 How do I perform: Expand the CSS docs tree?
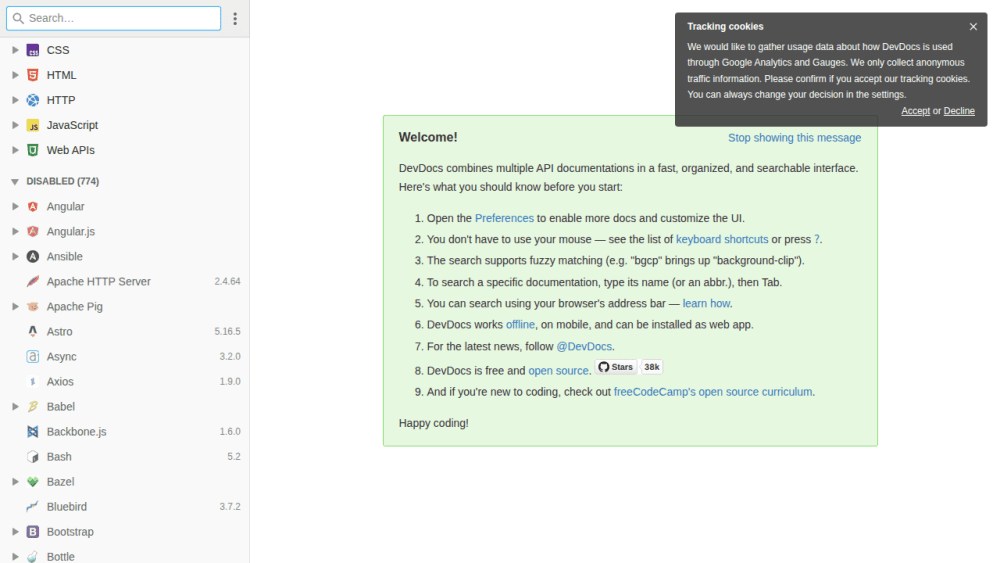pos(15,50)
